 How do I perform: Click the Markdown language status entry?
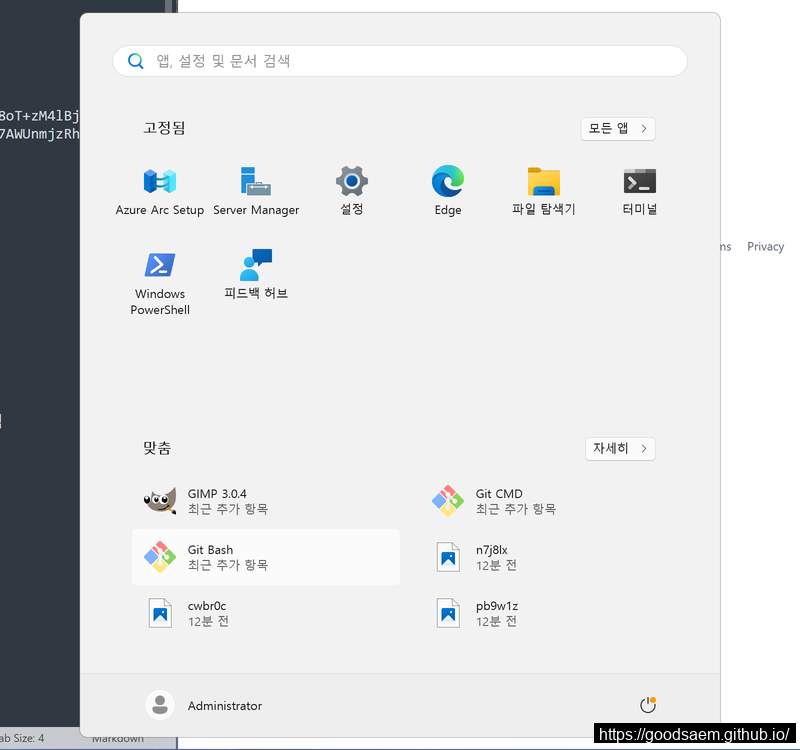pos(118,739)
